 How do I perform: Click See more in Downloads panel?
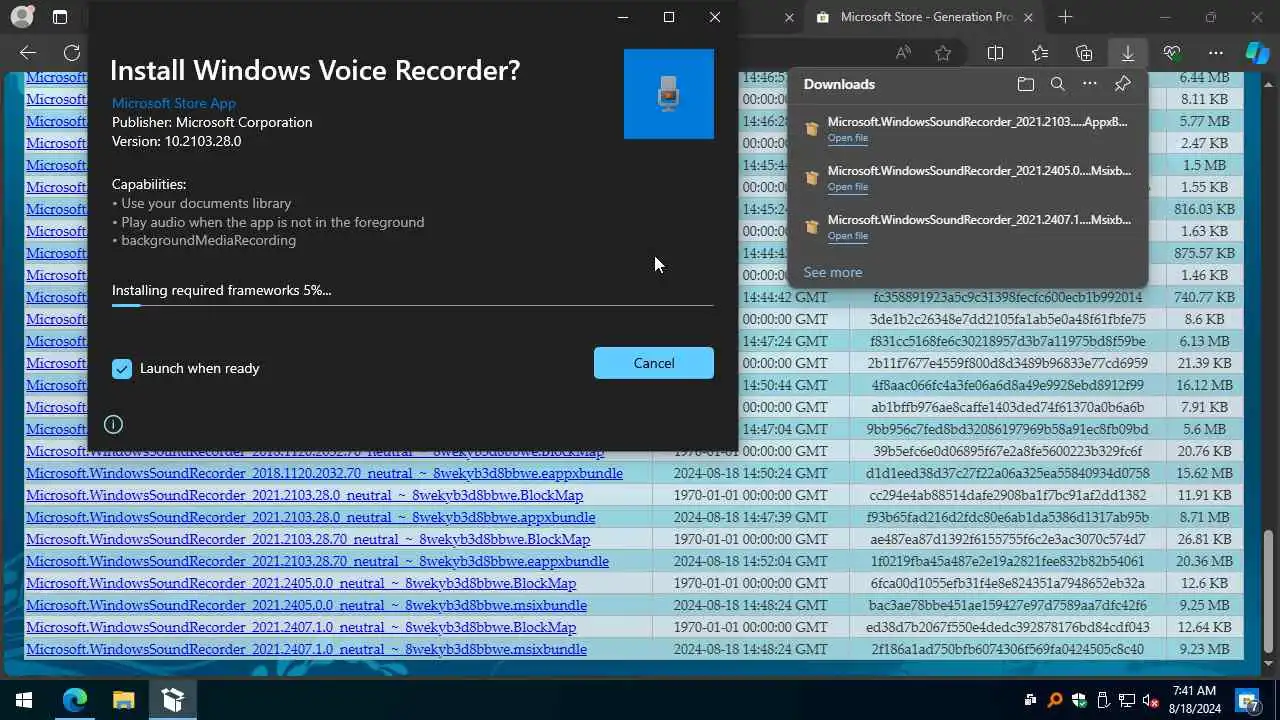click(x=832, y=272)
